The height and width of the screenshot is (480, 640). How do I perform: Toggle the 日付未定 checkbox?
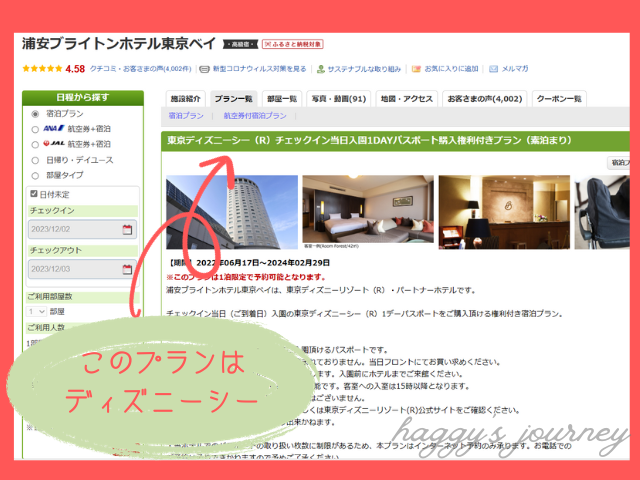click(34, 194)
